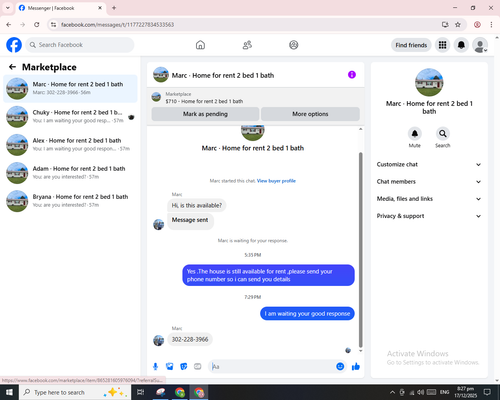Open the taskbar notification center icon
This screenshot has width=500, height=400.
click(487, 392)
